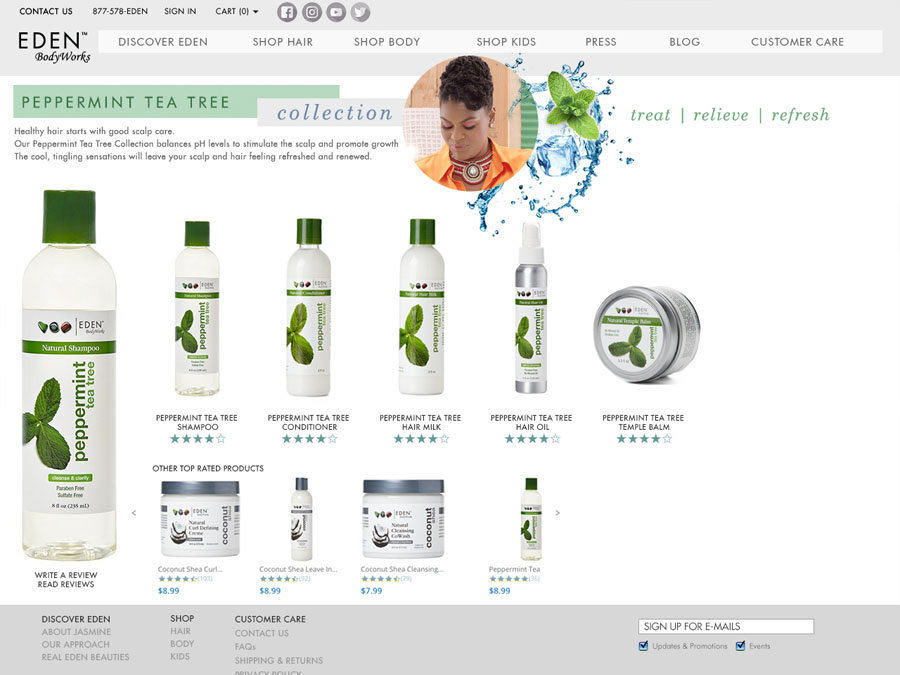Screen dimensions: 900x675
Task: Open Hair link under footer Shop
Action: point(180,631)
